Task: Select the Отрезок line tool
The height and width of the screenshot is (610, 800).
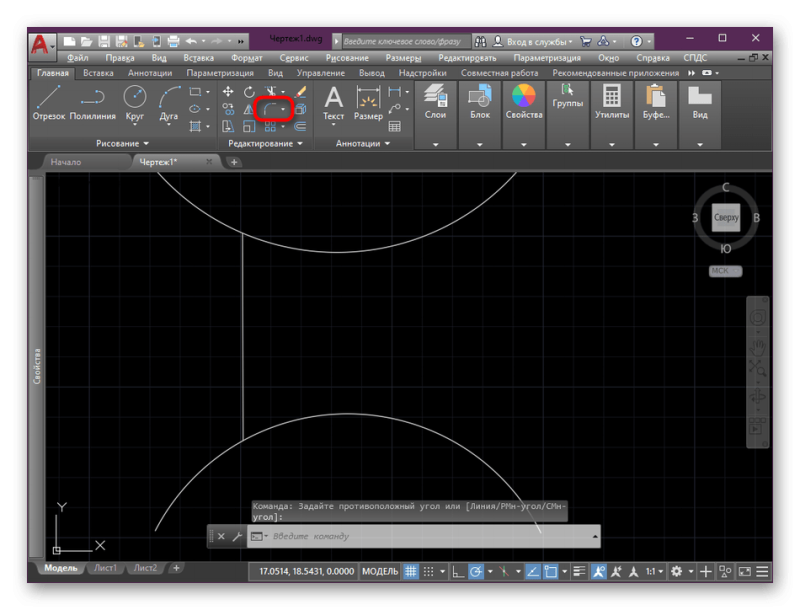Action: [49, 103]
